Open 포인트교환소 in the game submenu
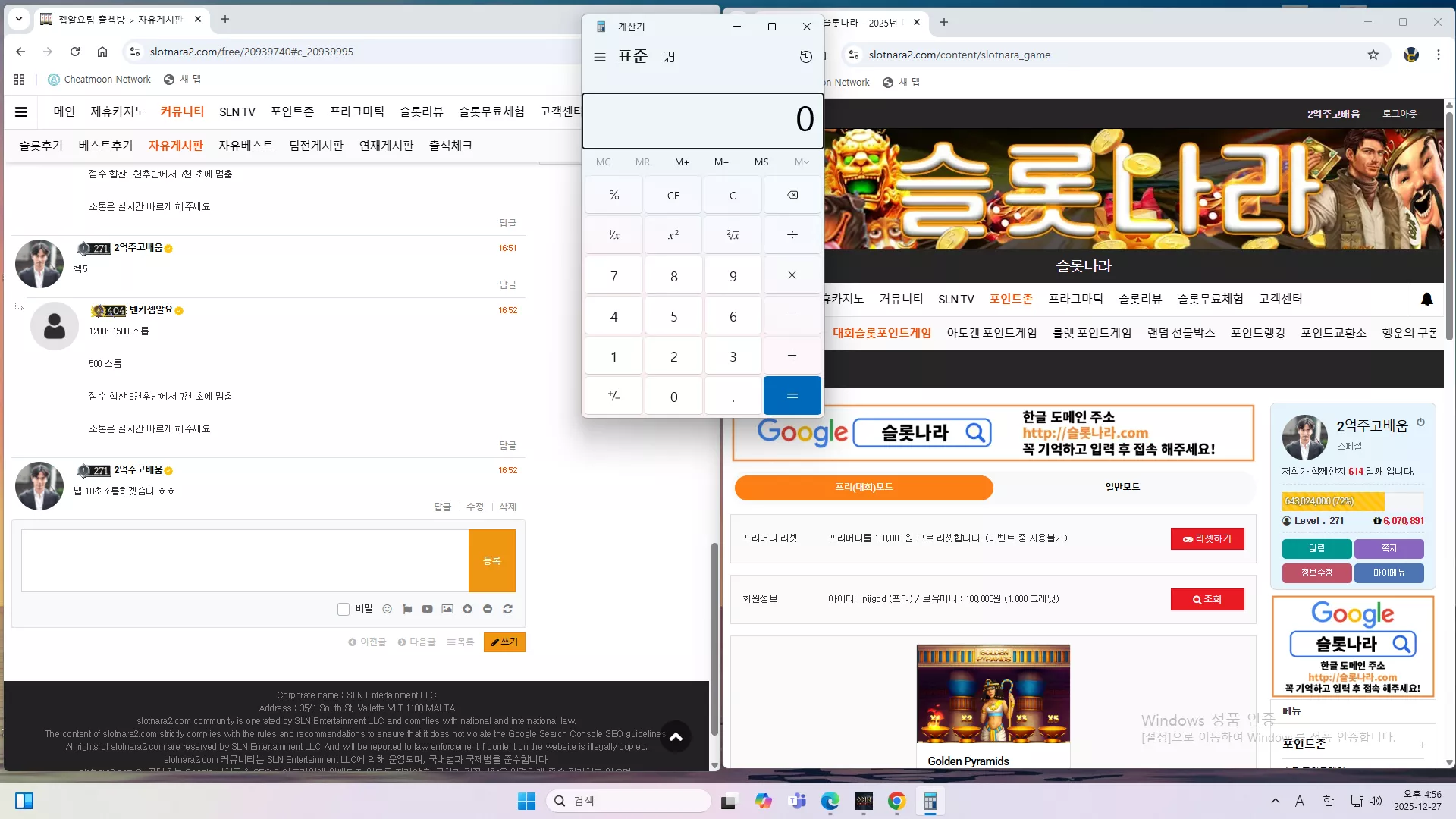 coord(1333,333)
